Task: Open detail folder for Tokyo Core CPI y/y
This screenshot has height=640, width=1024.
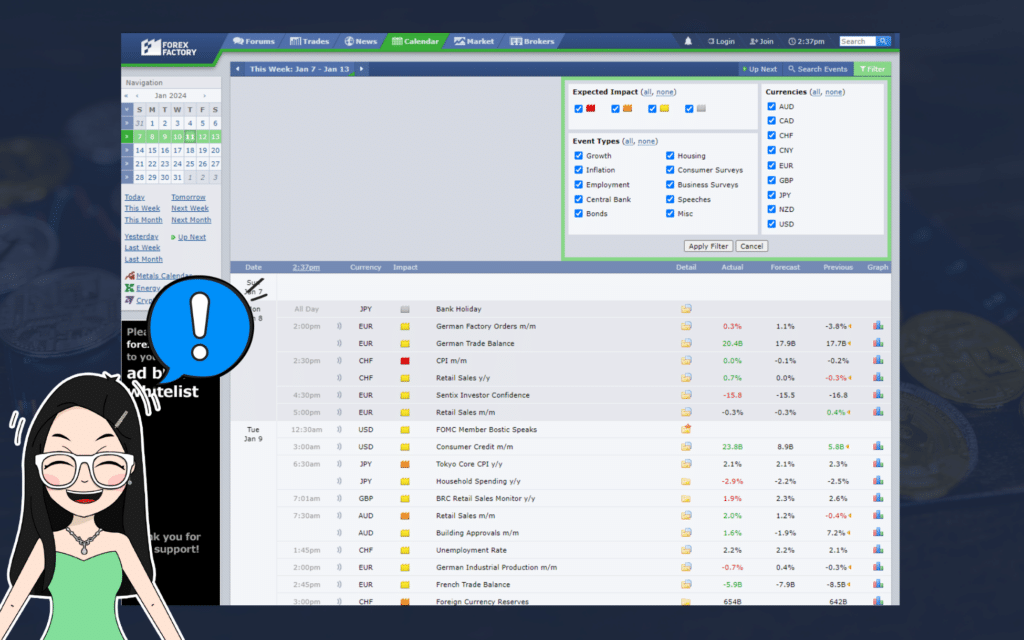Action: pyautogui.click(x=686, y=464)
